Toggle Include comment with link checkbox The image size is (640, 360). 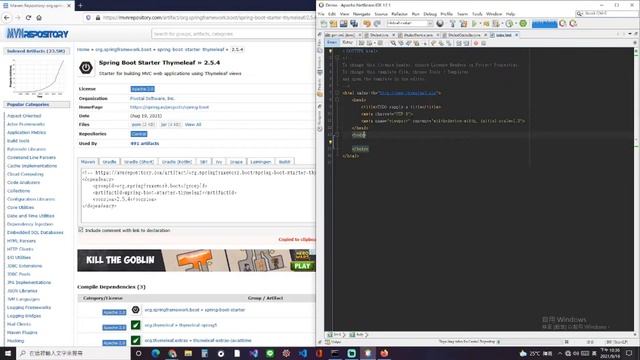(81, 230)
